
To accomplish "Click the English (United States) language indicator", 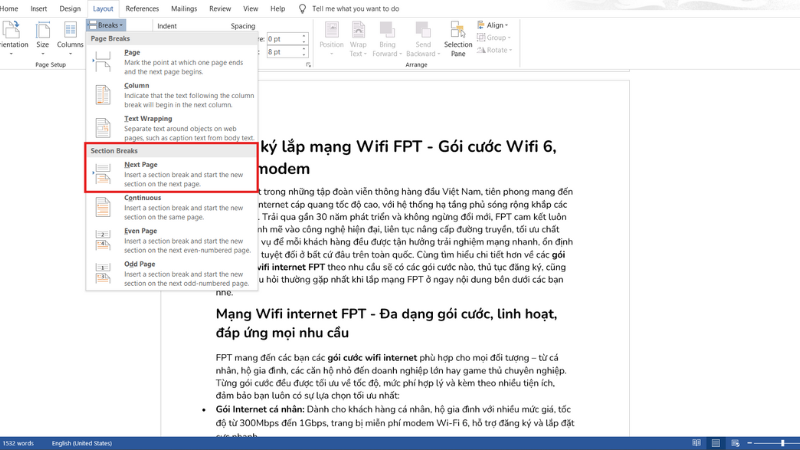I will [x=82, y=443].
